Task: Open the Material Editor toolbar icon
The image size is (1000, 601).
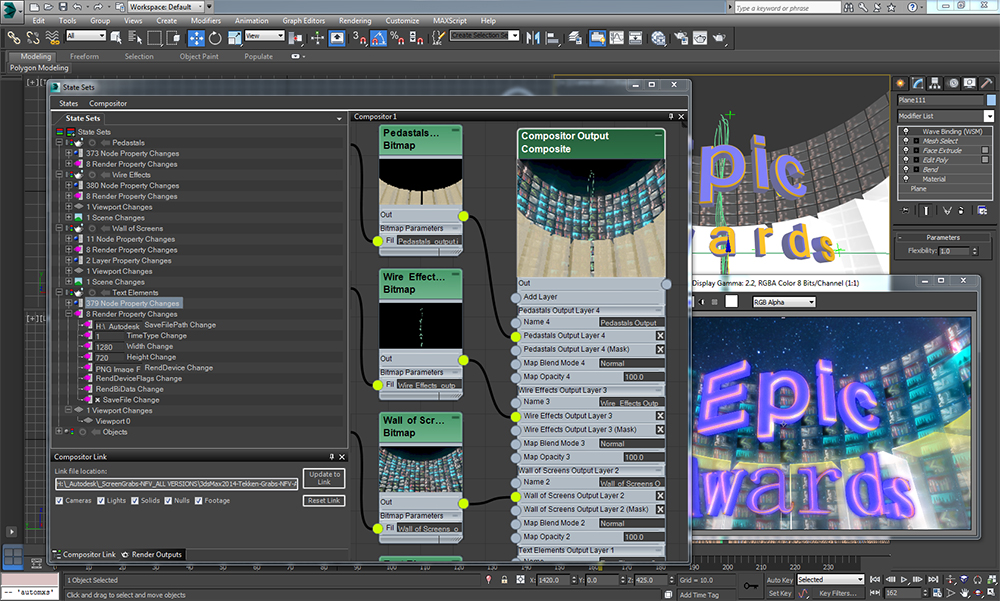Action: click(x=658, y=38)
